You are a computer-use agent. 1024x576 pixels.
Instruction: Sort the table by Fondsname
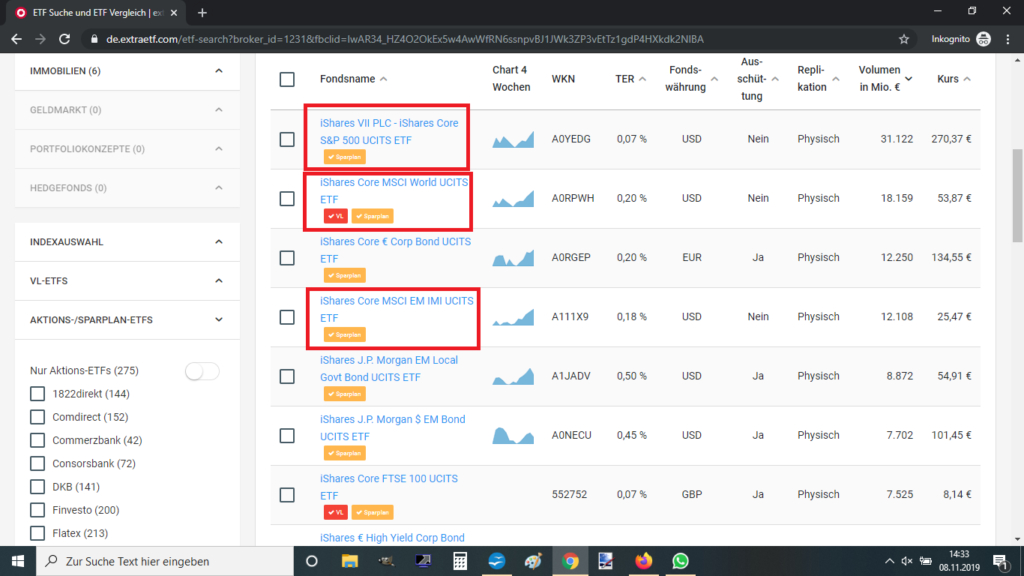pyautogui.click(x=353, y=79)
